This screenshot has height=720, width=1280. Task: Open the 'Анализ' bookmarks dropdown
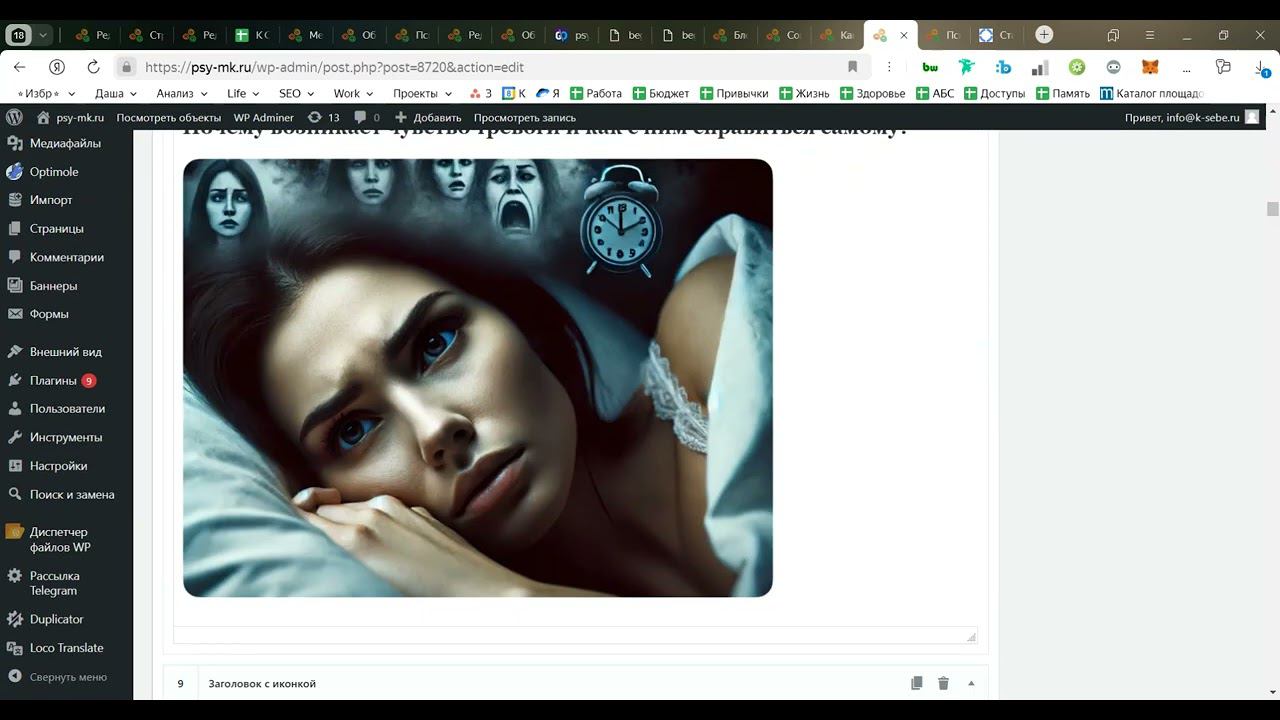pos(181,93)
